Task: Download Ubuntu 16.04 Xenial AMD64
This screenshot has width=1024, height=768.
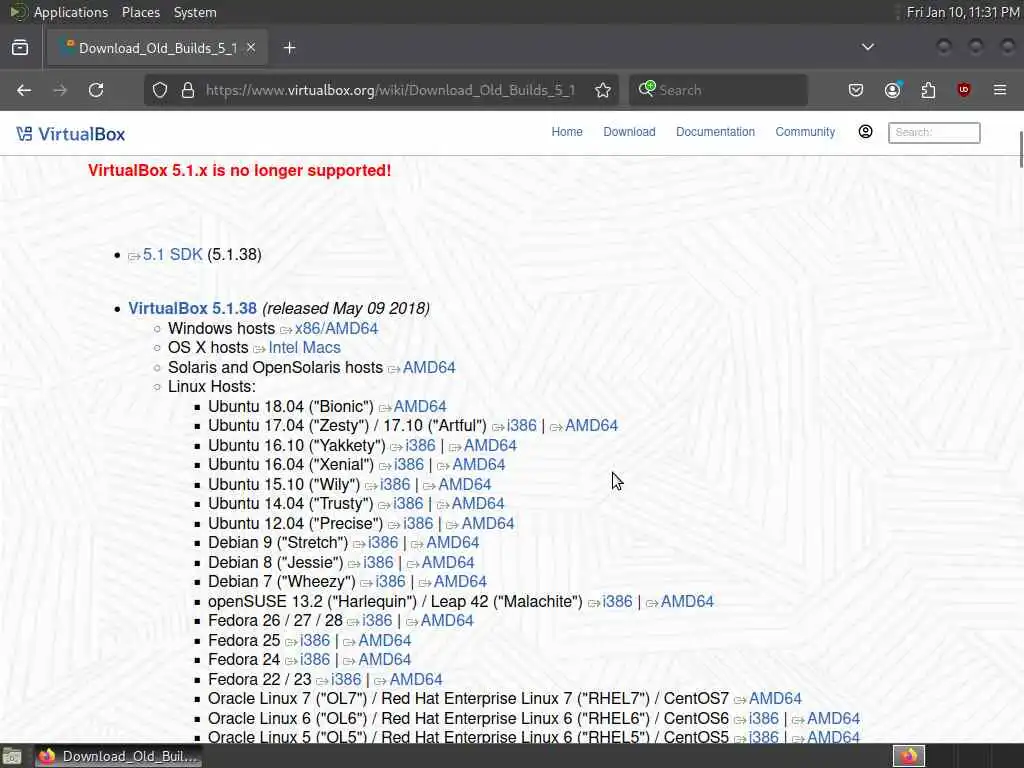Action: click(x=479, y=464)
